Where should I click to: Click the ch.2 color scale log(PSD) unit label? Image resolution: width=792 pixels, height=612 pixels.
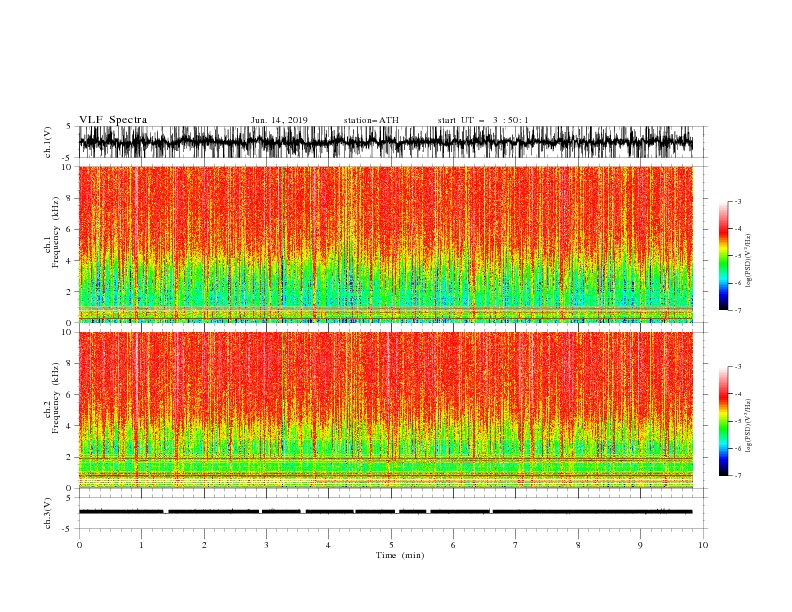point(748,425)
